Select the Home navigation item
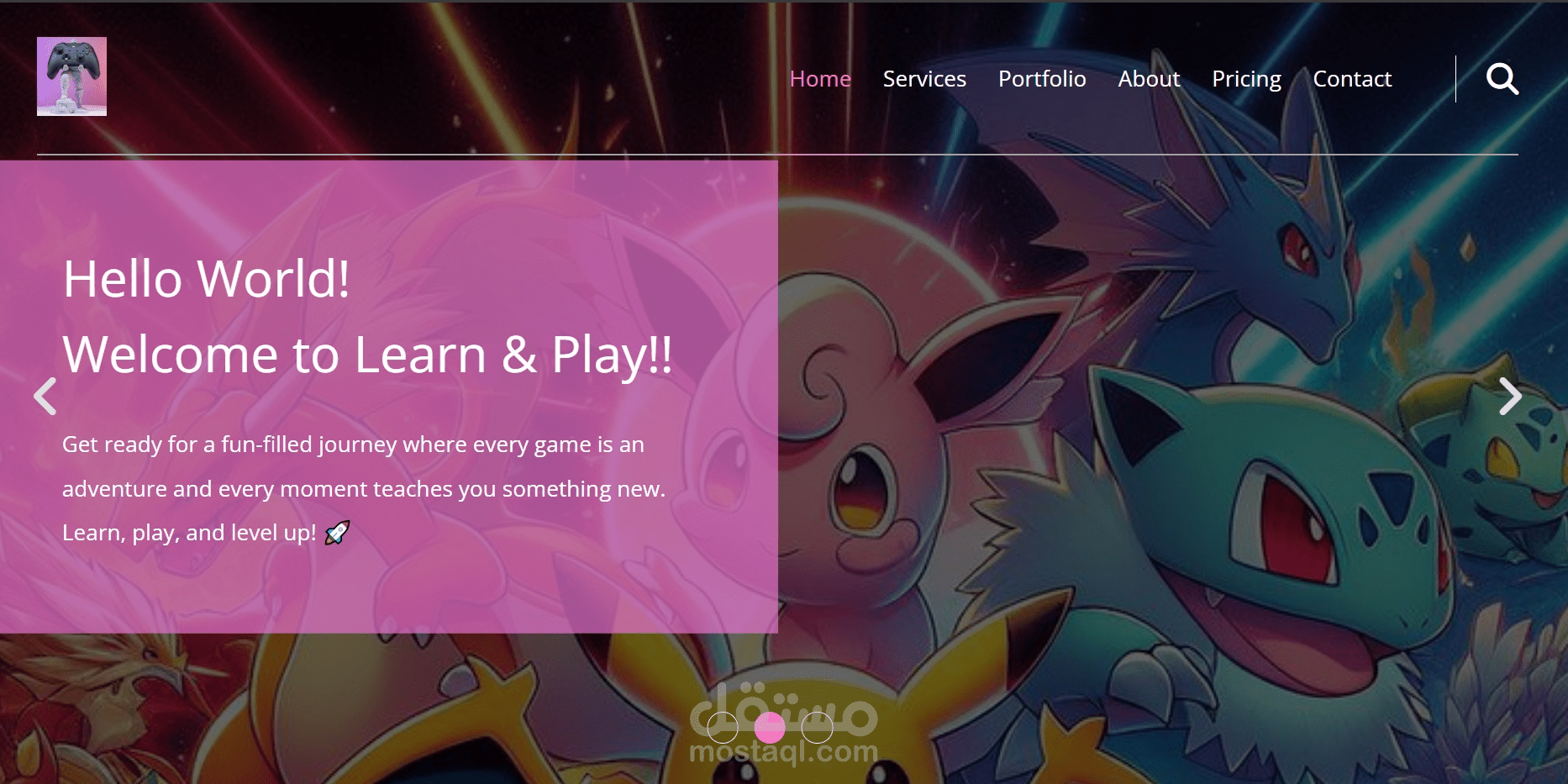This screenshot has width=1568, height=784. pyautogui.click(x=819, y=79)
